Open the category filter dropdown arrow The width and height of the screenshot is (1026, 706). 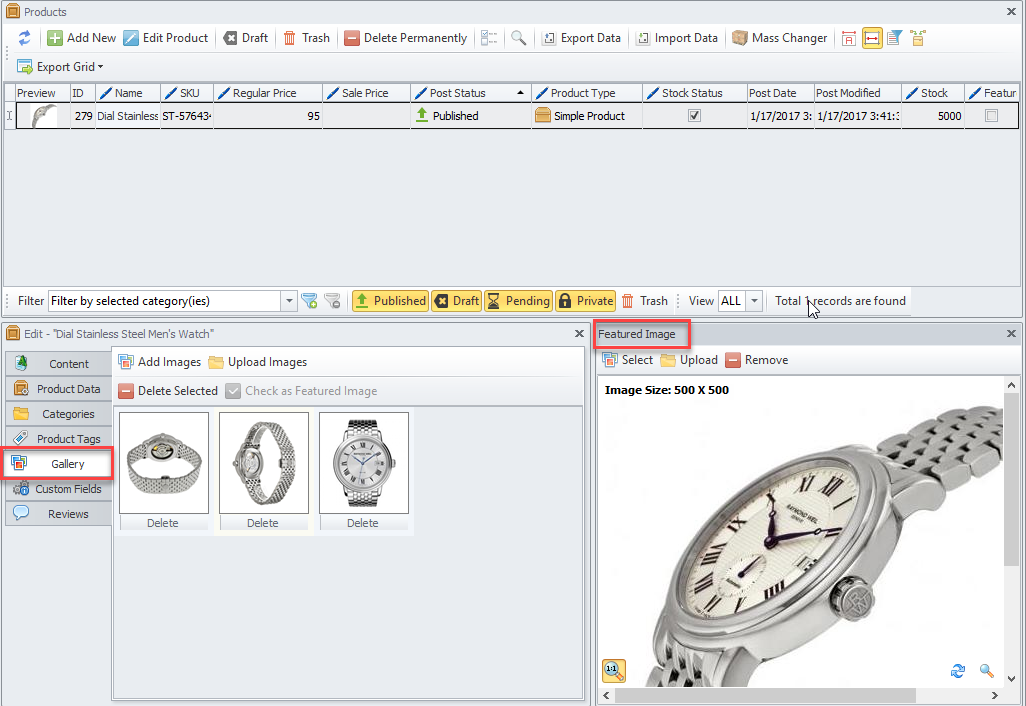289,301
